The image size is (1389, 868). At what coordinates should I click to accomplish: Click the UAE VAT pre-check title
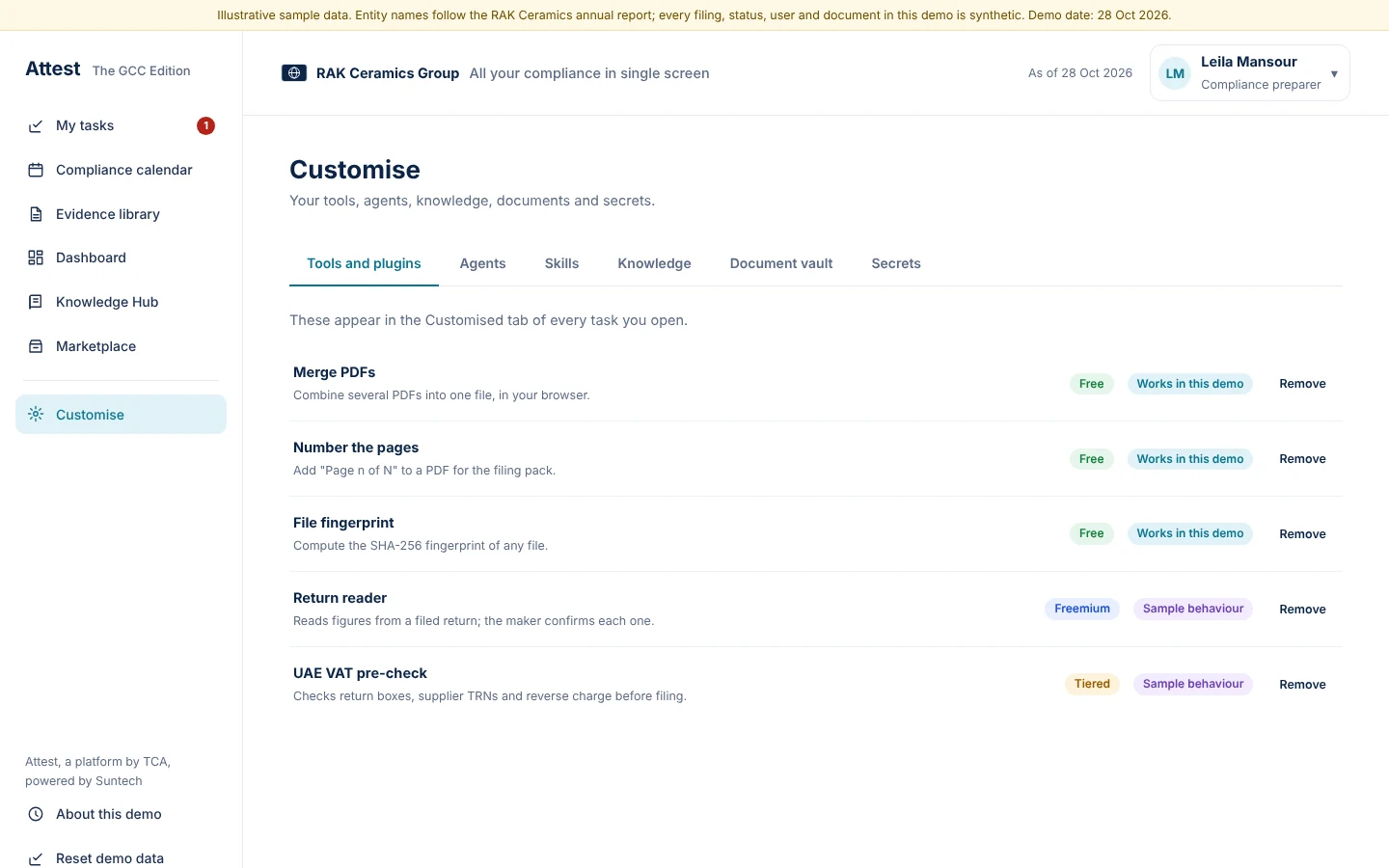360,673
